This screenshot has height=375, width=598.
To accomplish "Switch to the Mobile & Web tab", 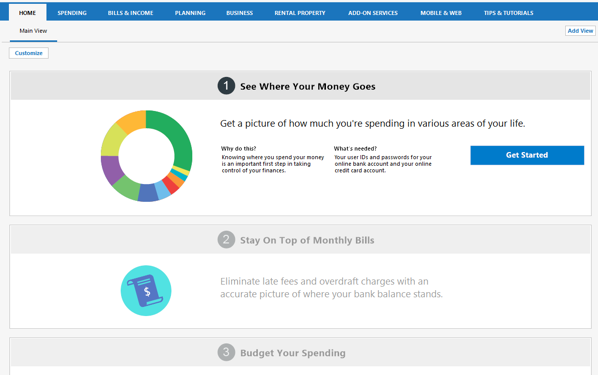I will coord(441,13).
